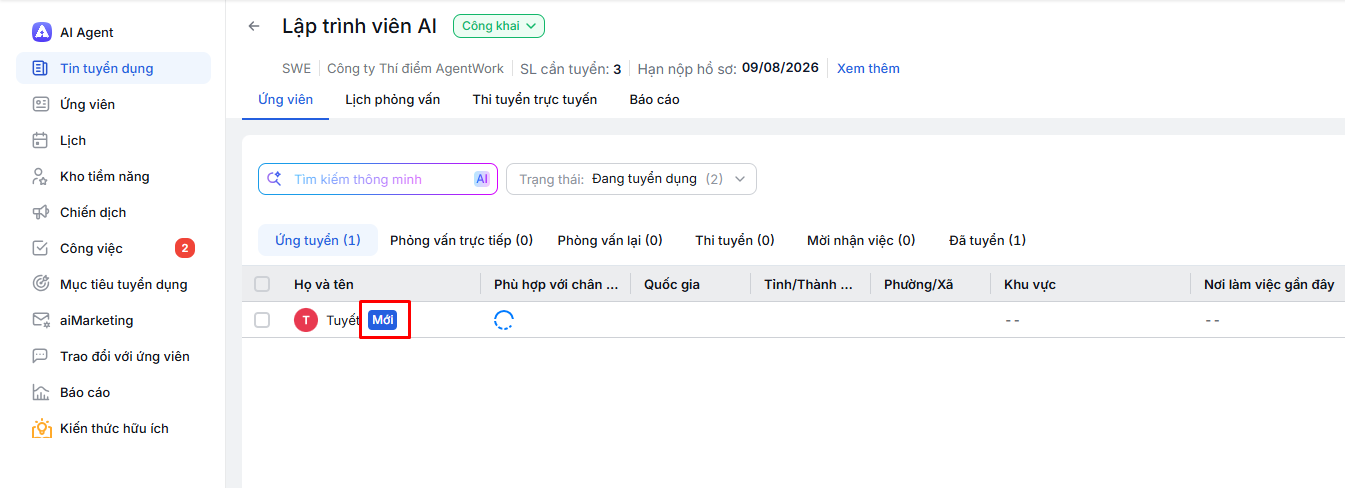Go back using the left arrow icon

254,26
